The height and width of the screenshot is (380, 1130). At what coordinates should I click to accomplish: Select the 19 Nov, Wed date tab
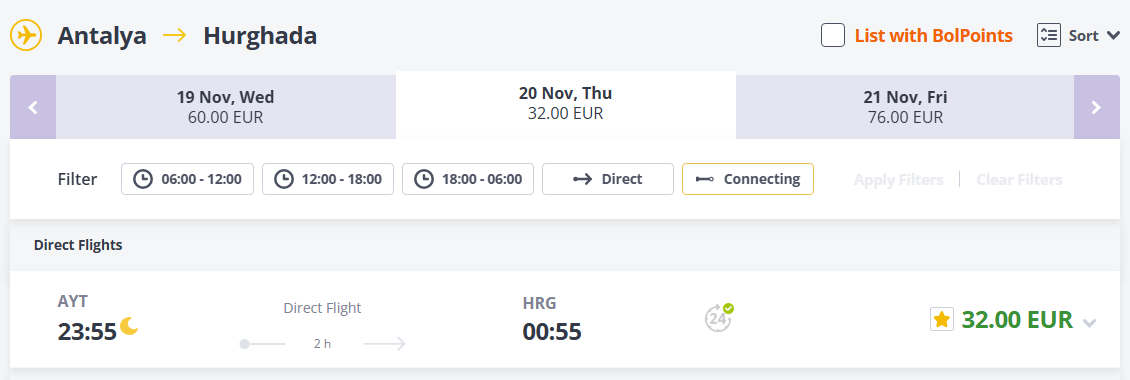click(x=226, y=107)
